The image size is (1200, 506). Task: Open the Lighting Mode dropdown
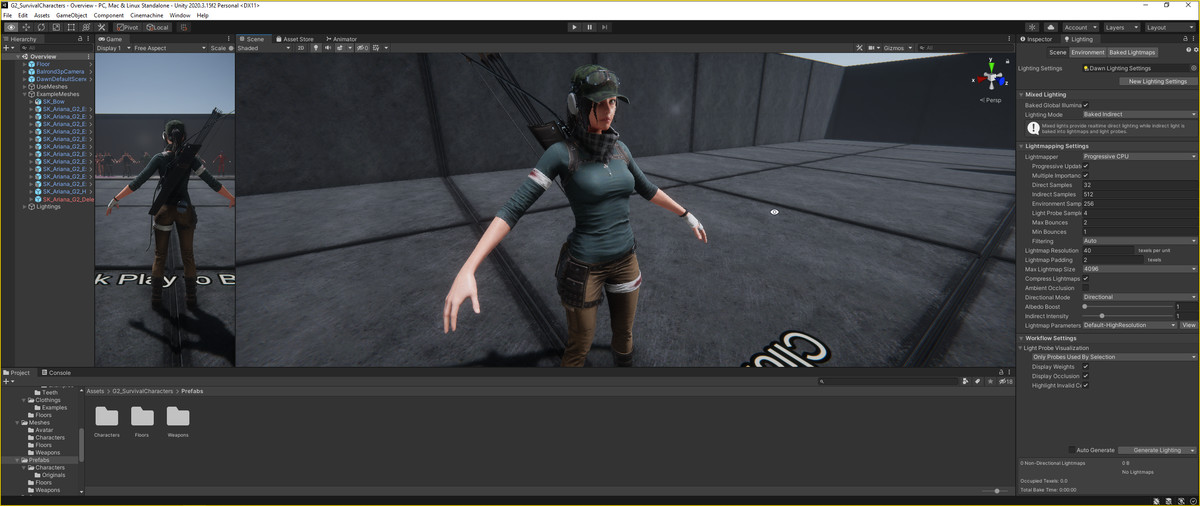point(1140,115)
